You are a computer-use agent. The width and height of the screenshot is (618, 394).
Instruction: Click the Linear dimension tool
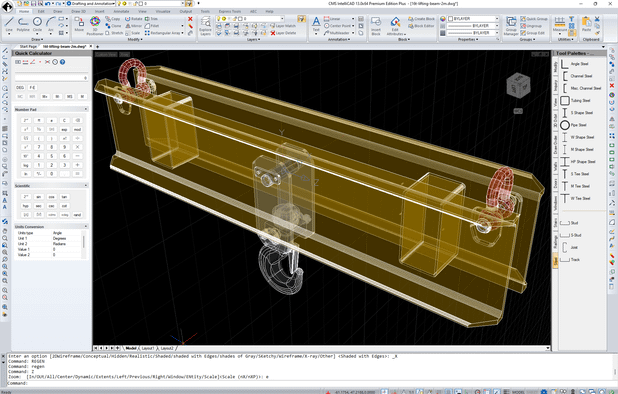pos(332,19)
